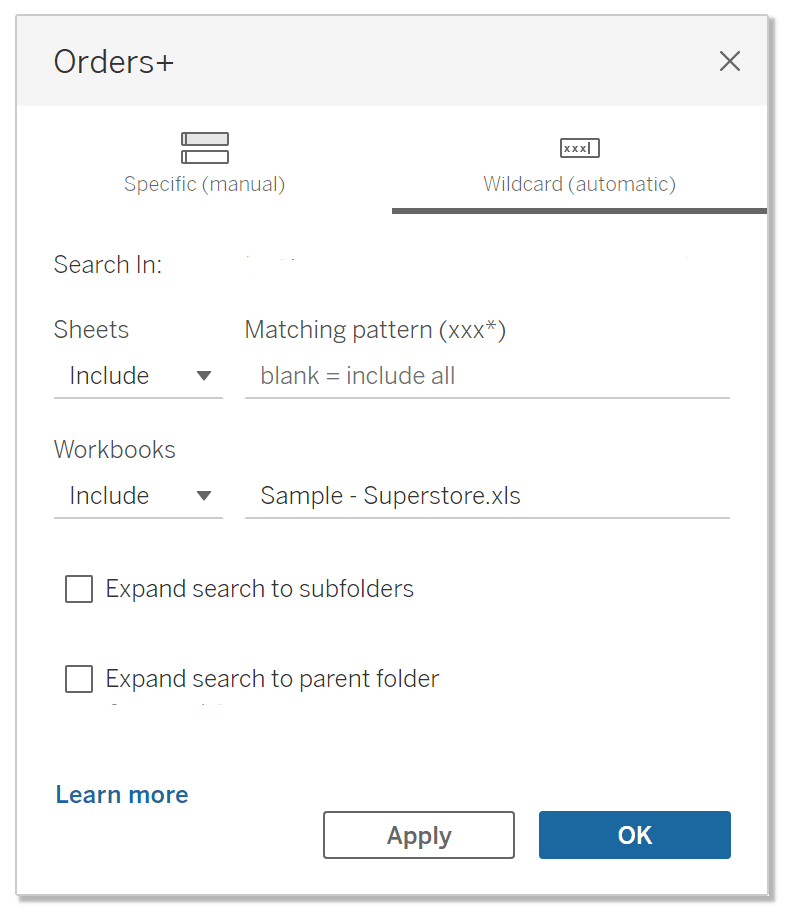Click the Apply button
Viewport: 799px width, 917px height.
pos(419,835)
